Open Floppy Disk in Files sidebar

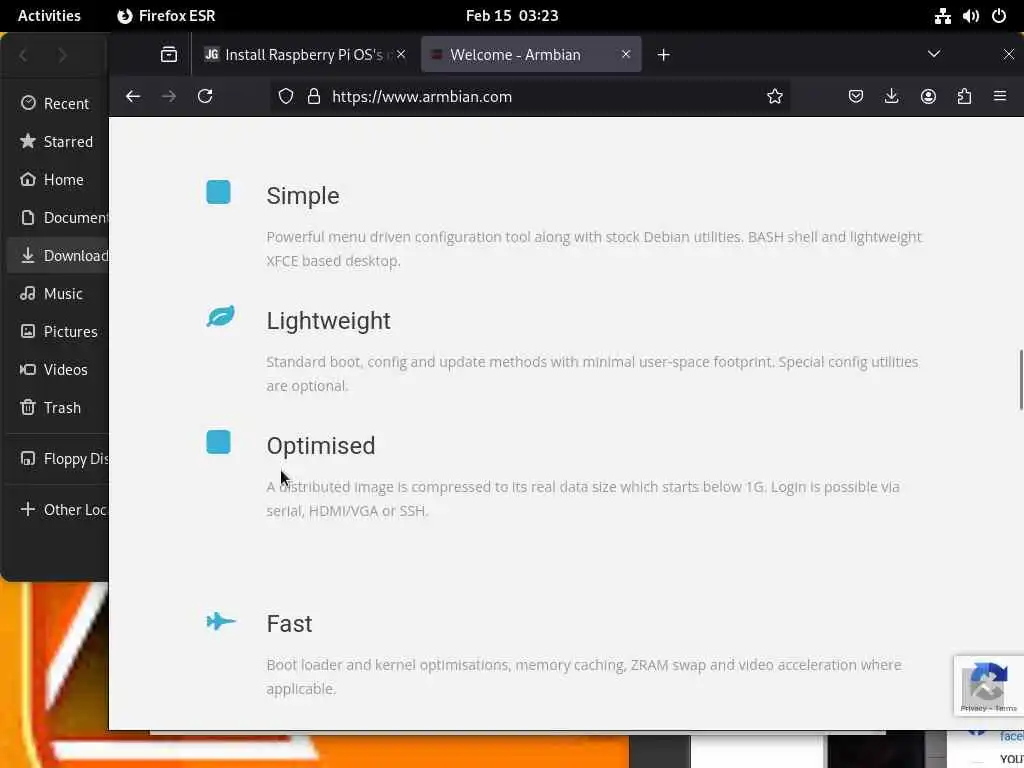[57, 458]
